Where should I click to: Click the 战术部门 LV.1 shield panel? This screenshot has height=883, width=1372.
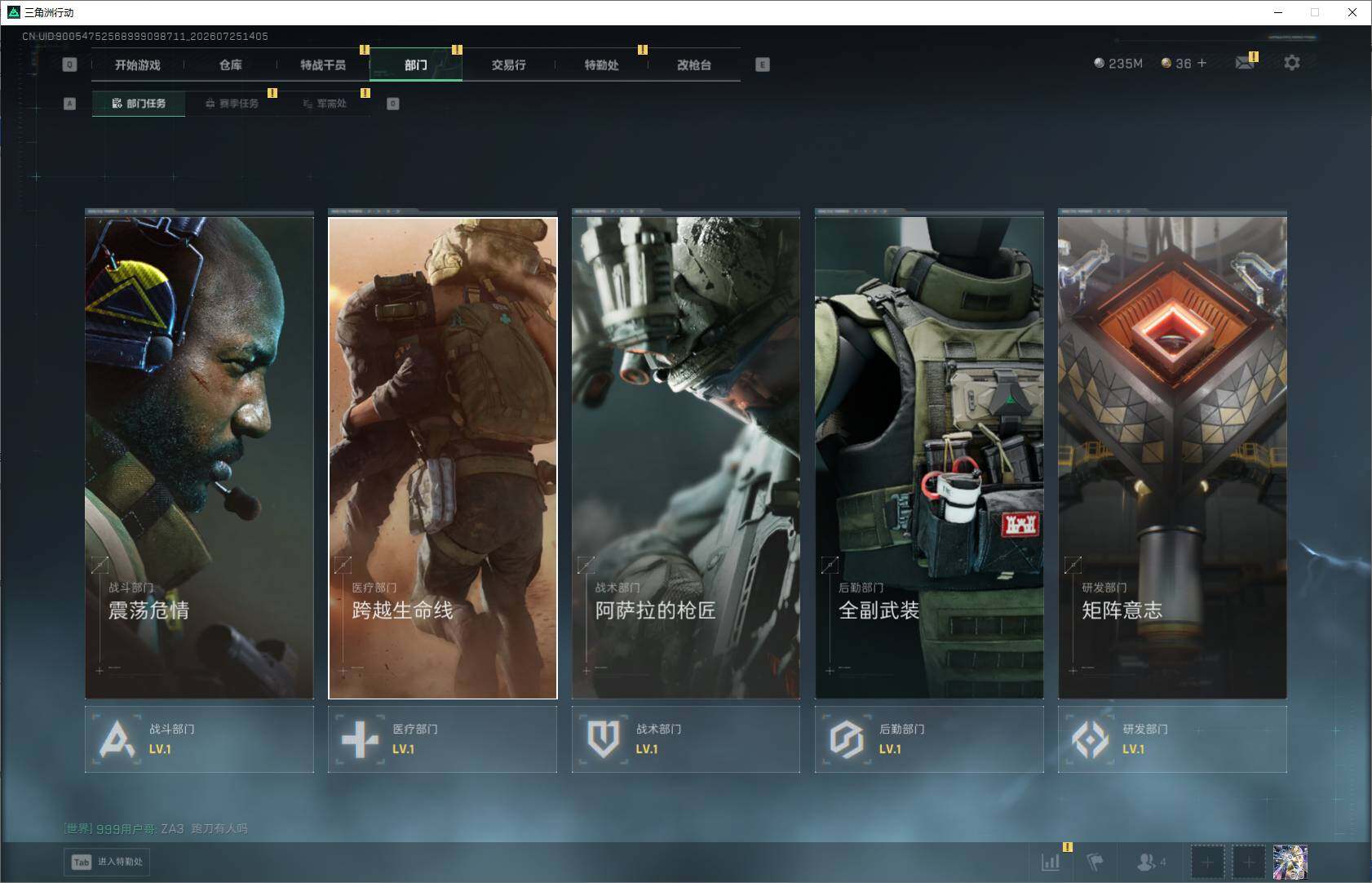686,739
